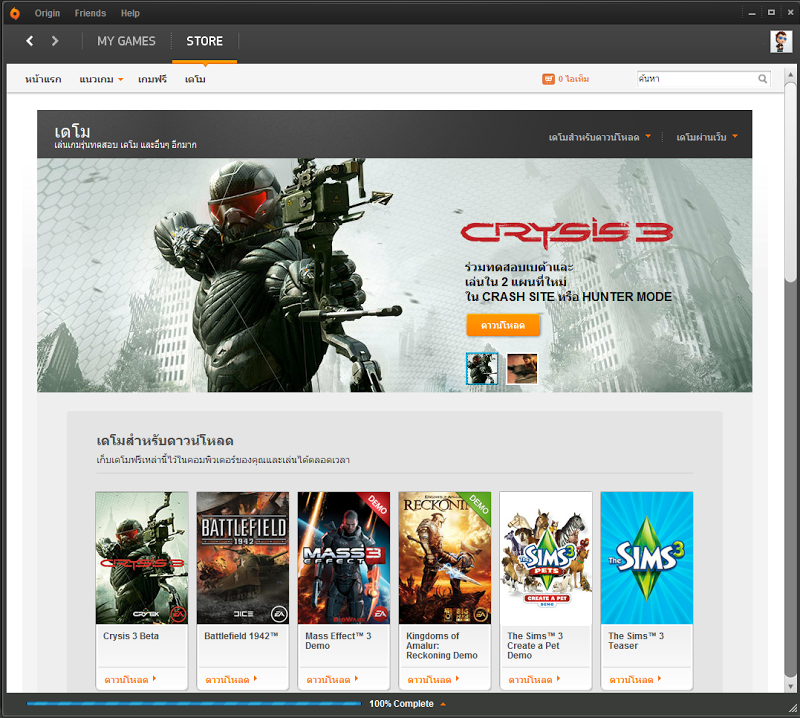Download Mass Effect 3 Demo via ดาวน์โหลด

pyautogui.click(x=332, y=680)
